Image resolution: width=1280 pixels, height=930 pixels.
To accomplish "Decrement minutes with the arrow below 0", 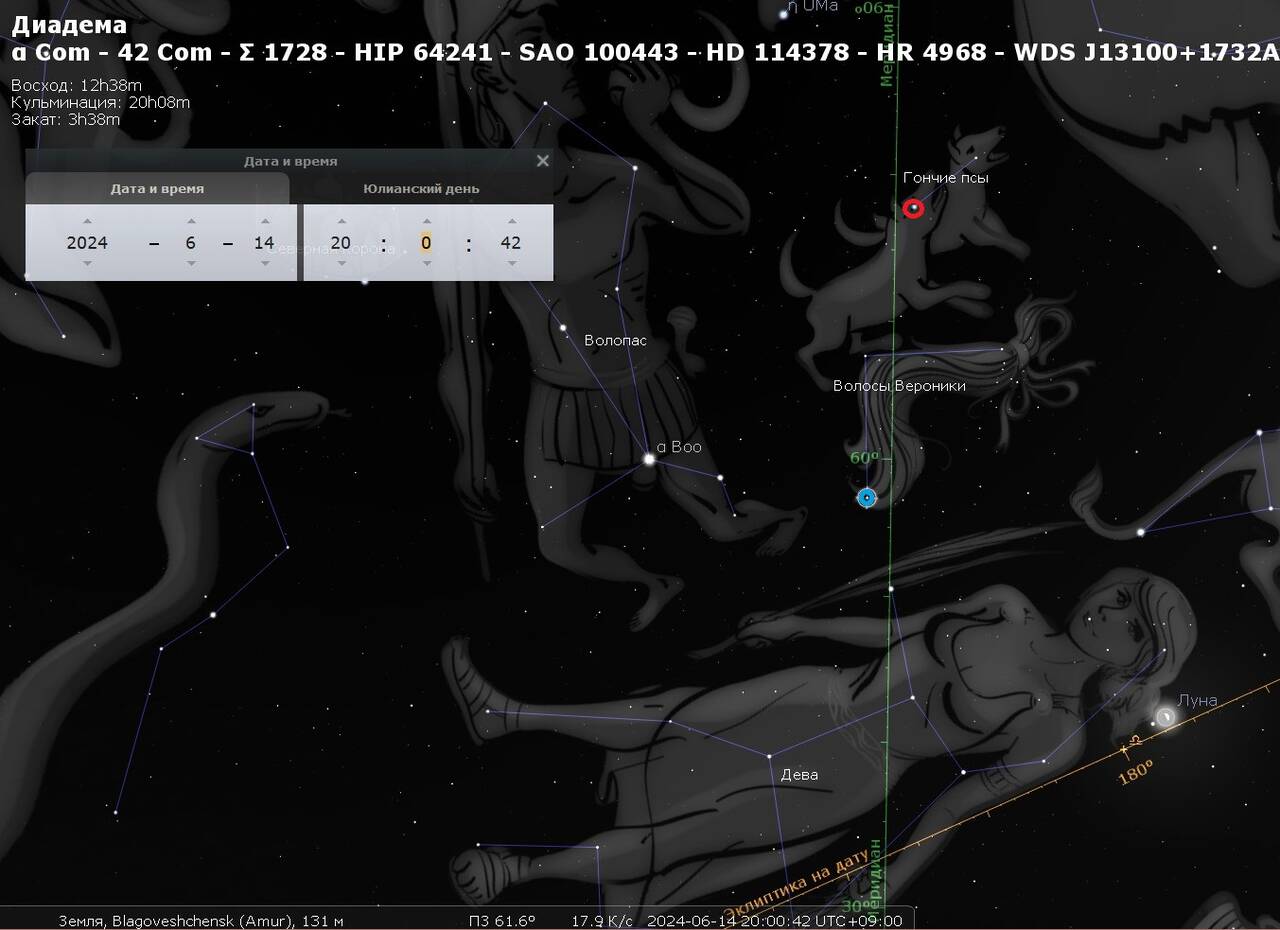I will click(x=426, y=263).
